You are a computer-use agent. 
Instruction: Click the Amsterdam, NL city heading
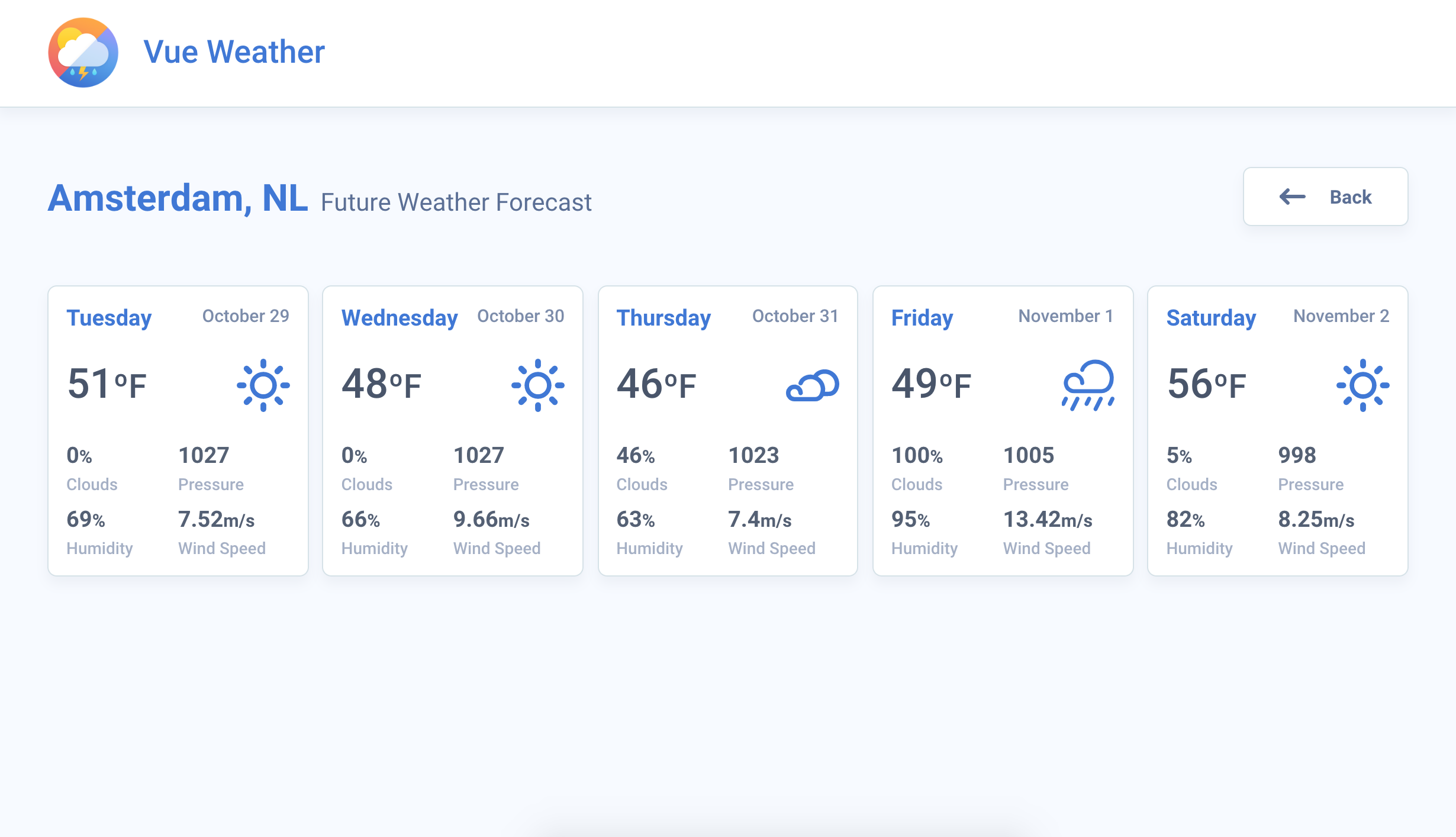point(178,198)
